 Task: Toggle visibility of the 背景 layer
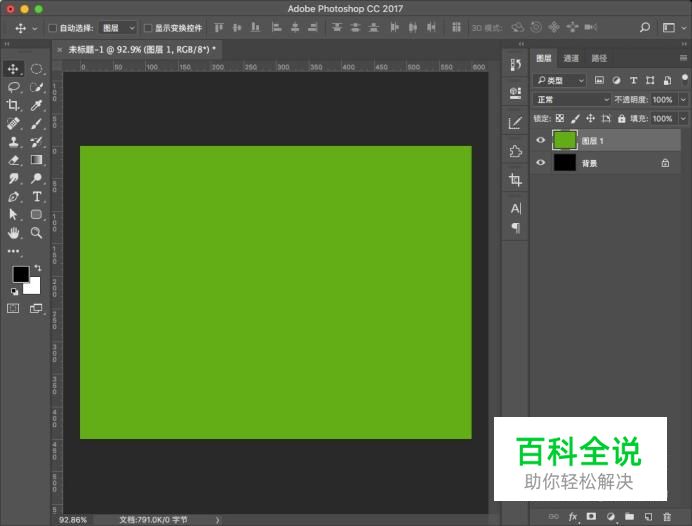[x=541, y=163]
